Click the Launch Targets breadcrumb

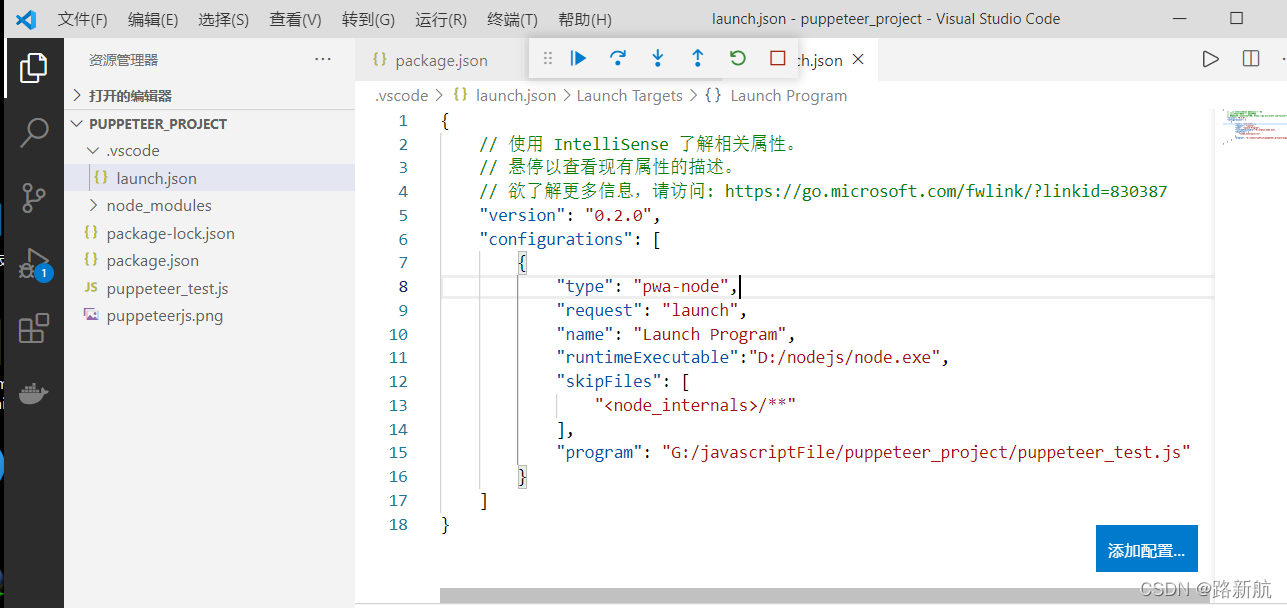click(x=630, y=96)
